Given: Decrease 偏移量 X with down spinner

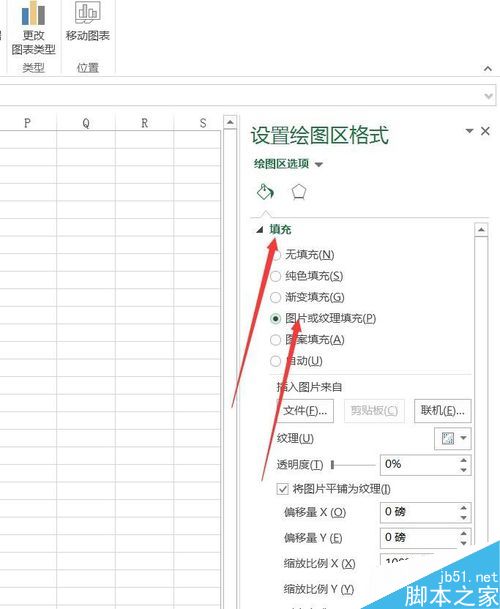Looking at the screenshot, I should (463, 517).
